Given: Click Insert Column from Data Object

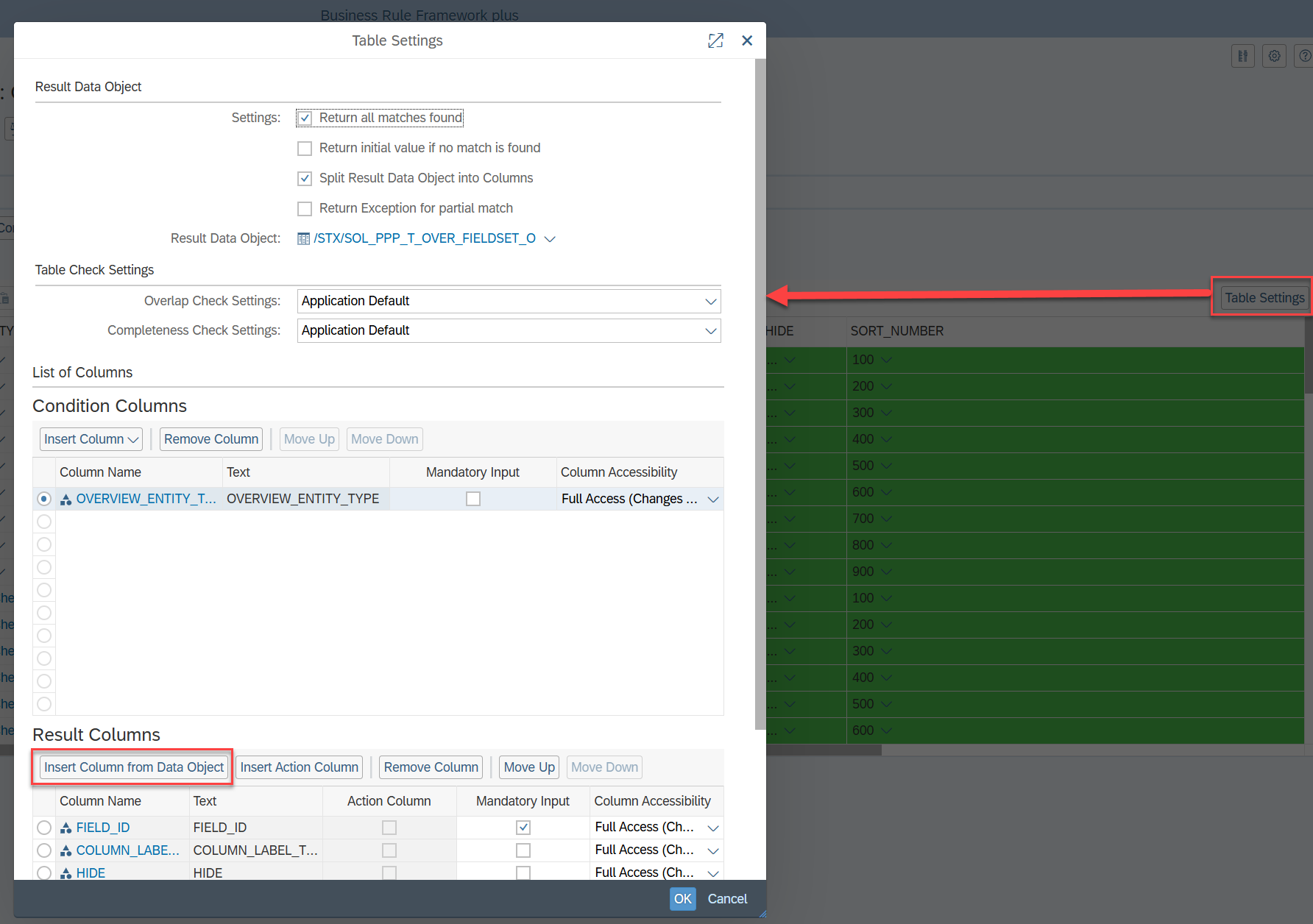Looking at the screenshot, I should pos(133,767).
